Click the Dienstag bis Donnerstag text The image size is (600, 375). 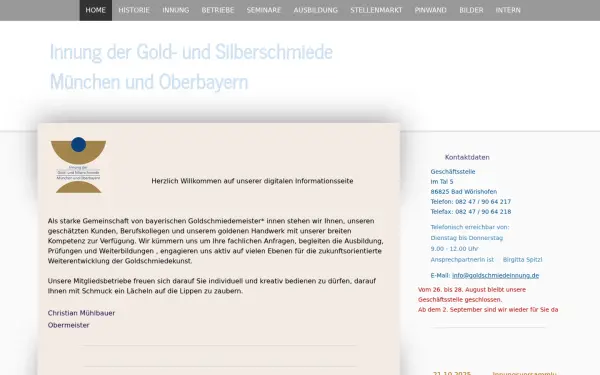[x=466, y=238]
